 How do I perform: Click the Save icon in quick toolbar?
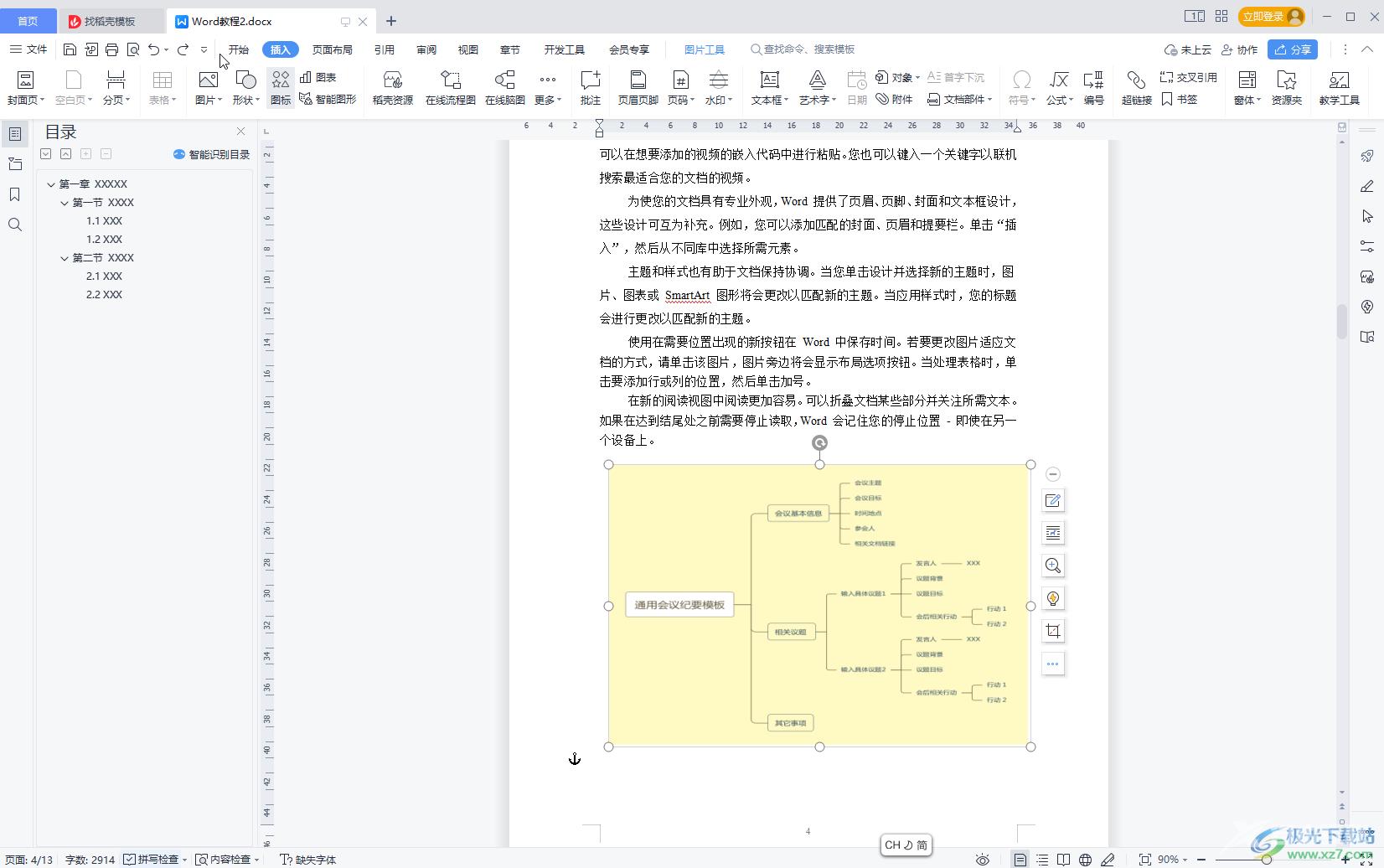coord(70,49)
